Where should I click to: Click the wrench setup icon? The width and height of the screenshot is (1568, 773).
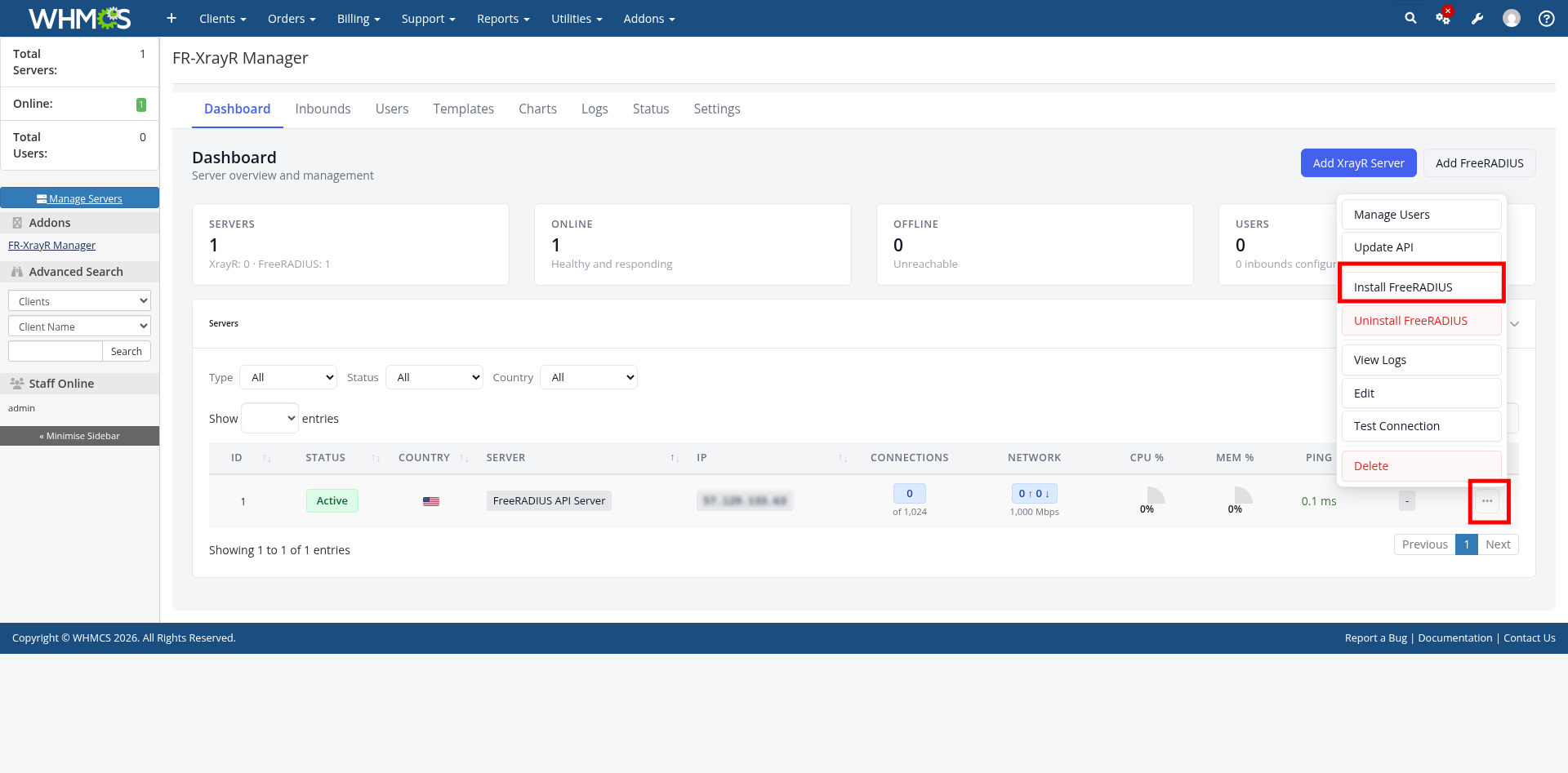[1477, 18]
